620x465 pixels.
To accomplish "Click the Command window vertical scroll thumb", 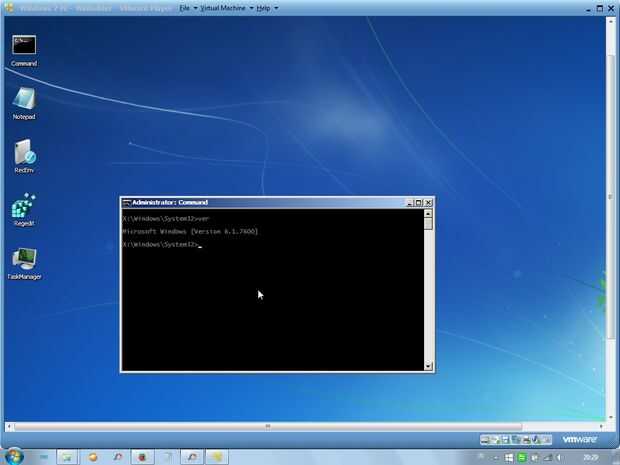I will click(428, 224).
